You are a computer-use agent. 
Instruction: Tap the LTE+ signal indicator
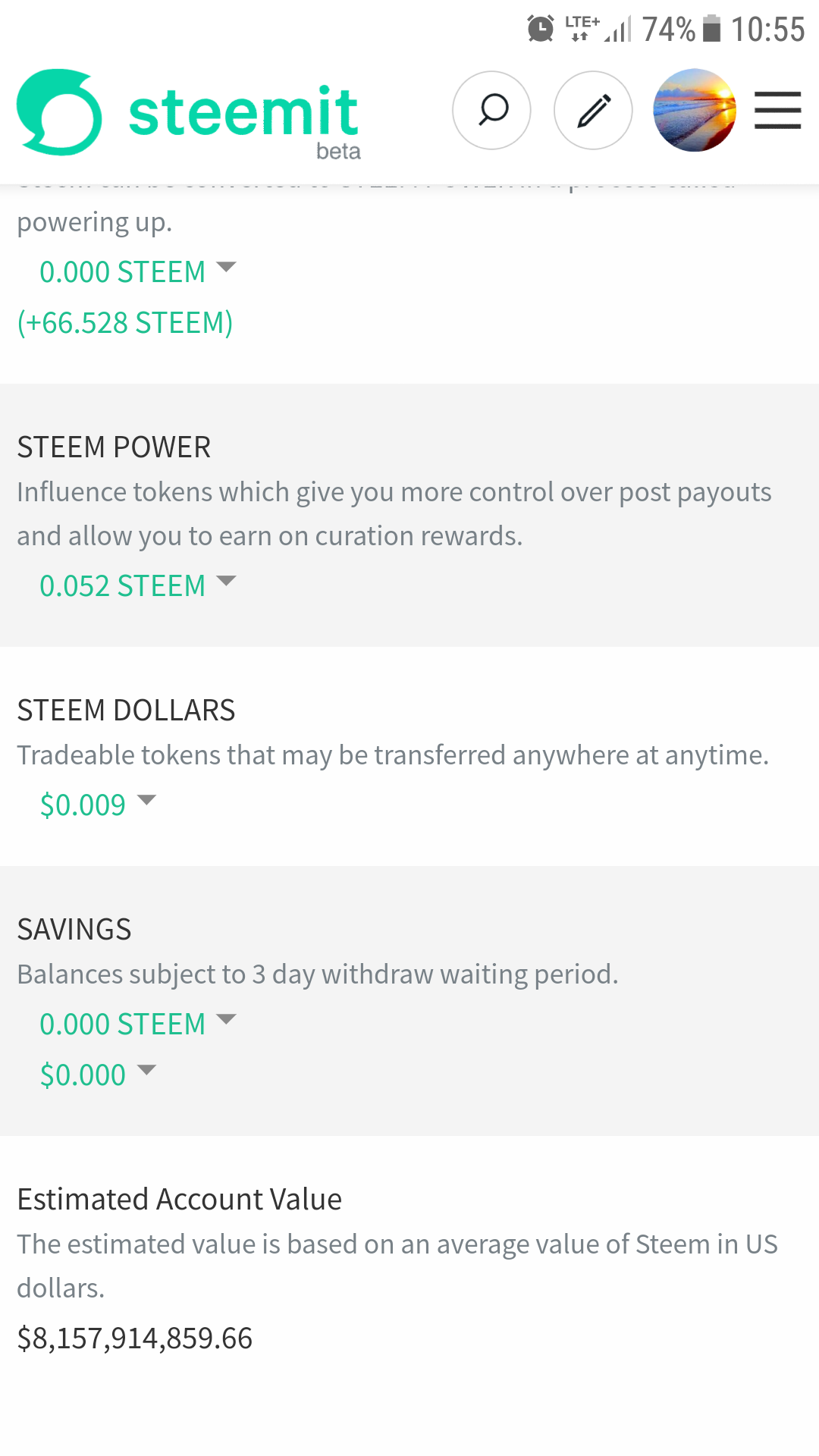(x=582, y=29)
